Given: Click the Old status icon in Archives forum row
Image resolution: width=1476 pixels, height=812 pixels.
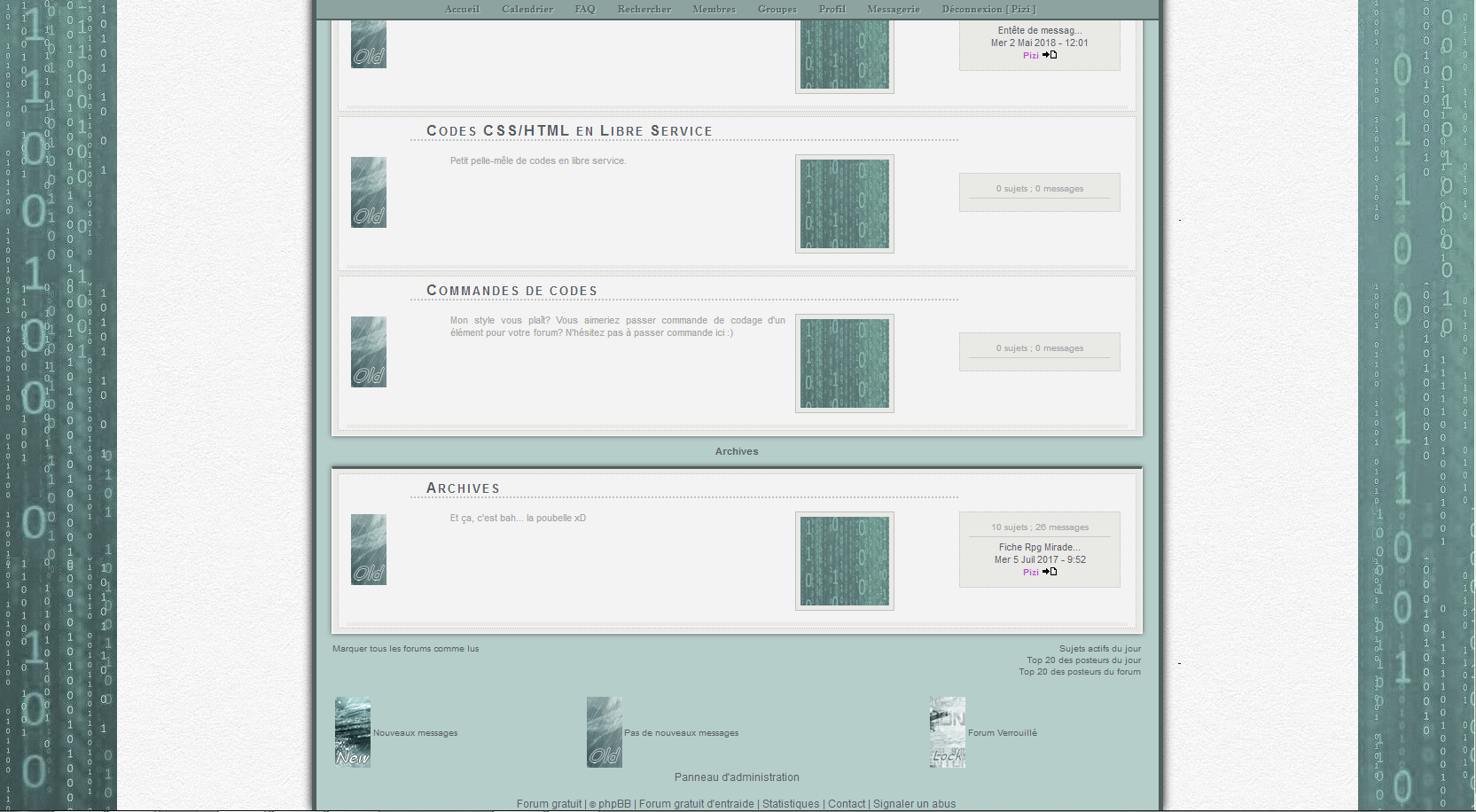Looking at the screenshot, I should point(369,550).
